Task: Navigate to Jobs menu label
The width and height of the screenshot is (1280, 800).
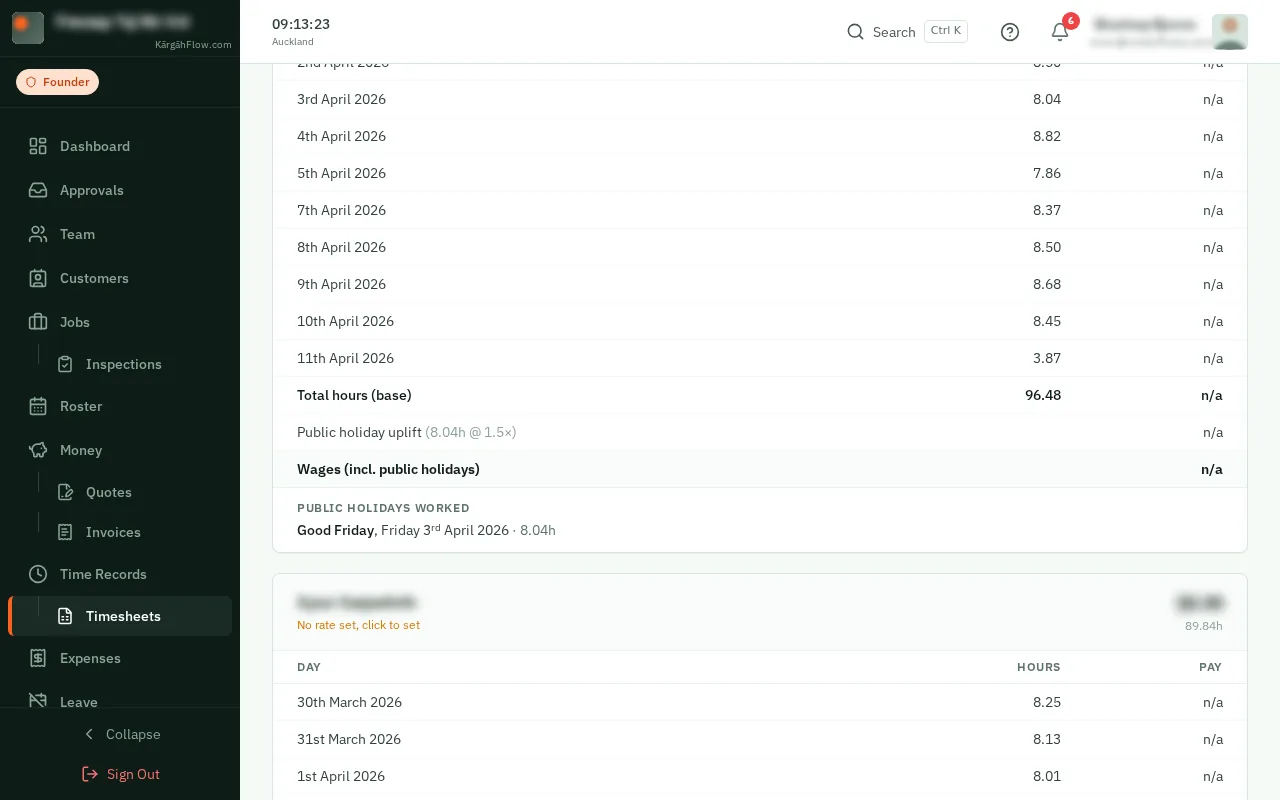Action: coord(75,322)
